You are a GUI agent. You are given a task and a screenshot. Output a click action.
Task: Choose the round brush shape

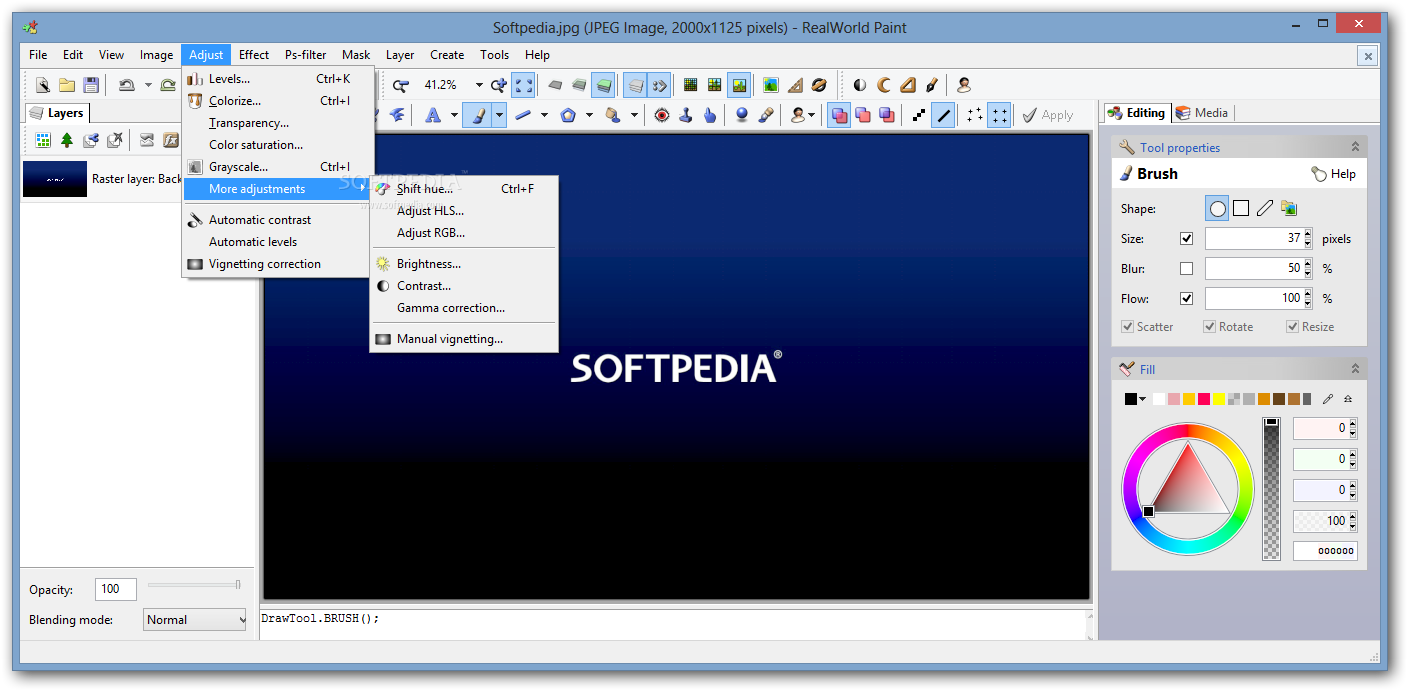click(1217, 209)
